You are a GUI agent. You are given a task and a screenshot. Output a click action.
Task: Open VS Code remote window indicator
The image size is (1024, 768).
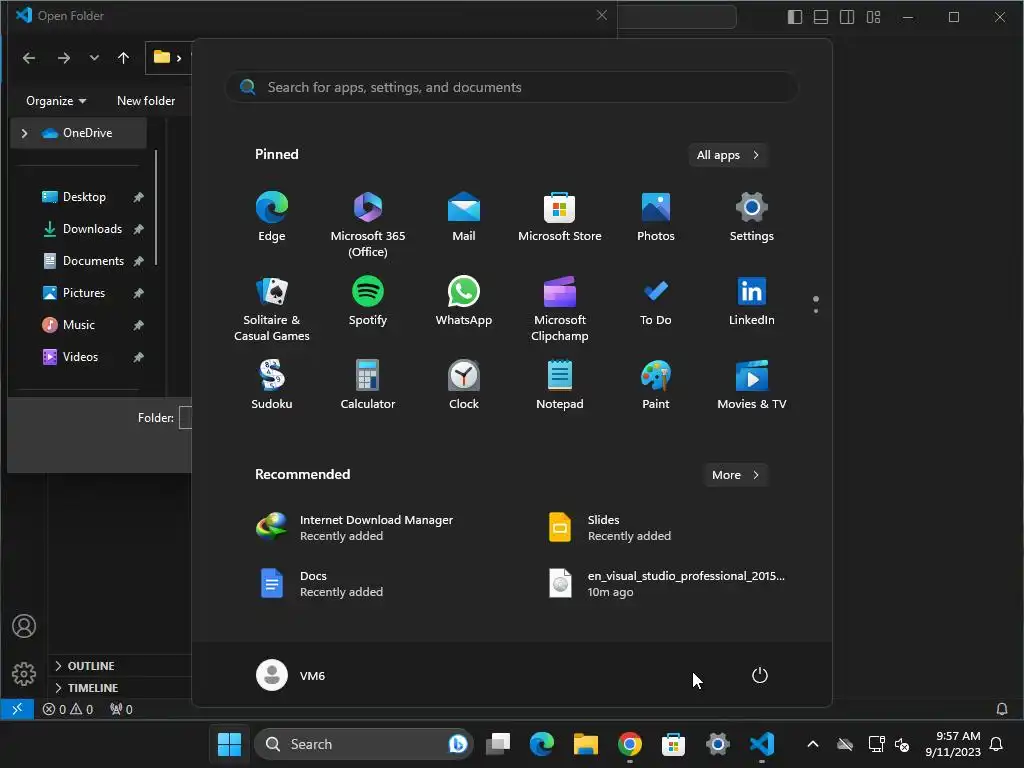[x=17, y=709]
